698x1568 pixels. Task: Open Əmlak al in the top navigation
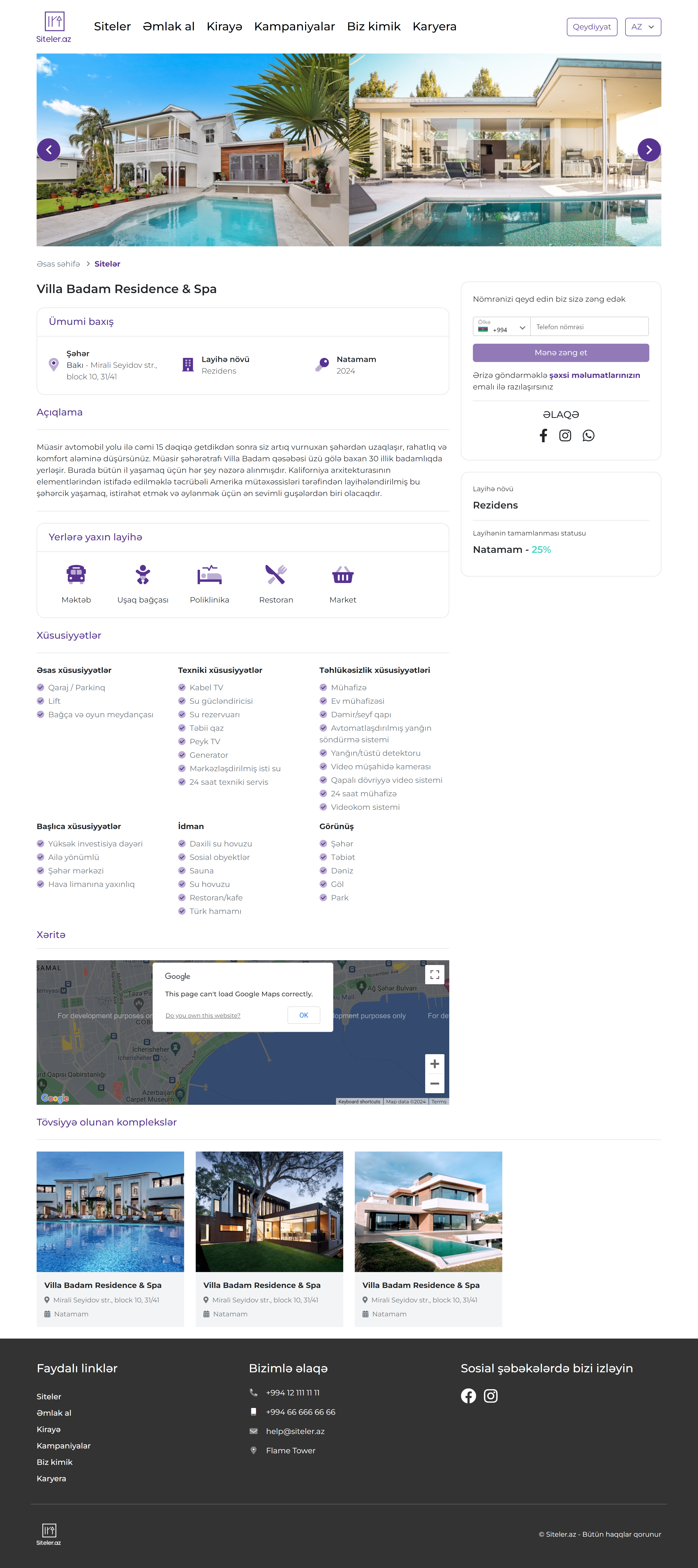168,27
